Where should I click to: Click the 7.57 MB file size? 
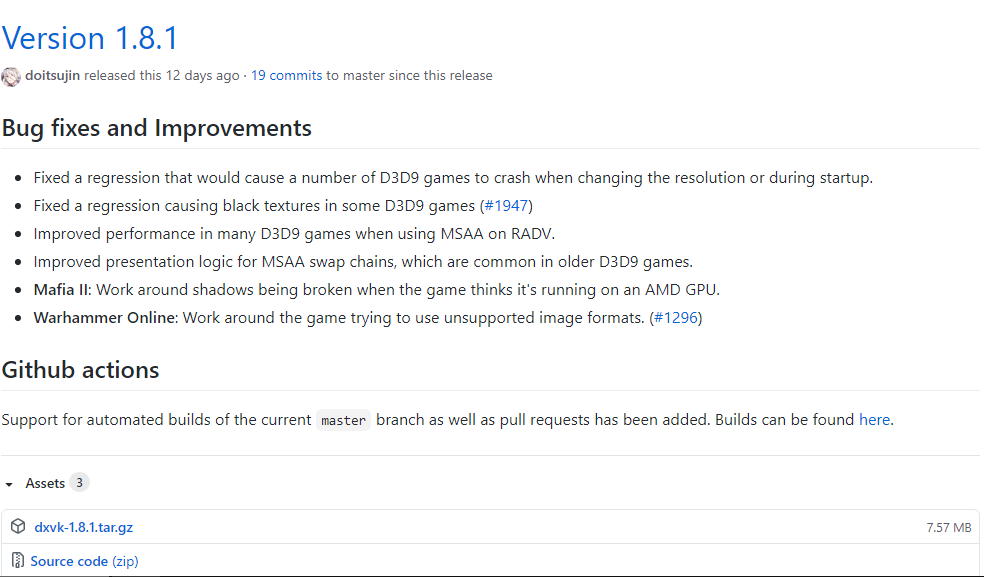coord(948,527)
